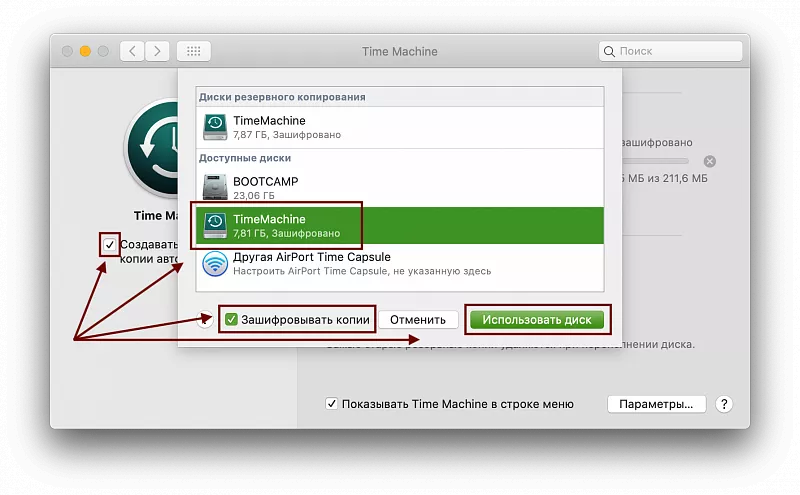Screen dimensions: 800x495
Task: Click the Доступные диски header
Action: pos(245,158)
